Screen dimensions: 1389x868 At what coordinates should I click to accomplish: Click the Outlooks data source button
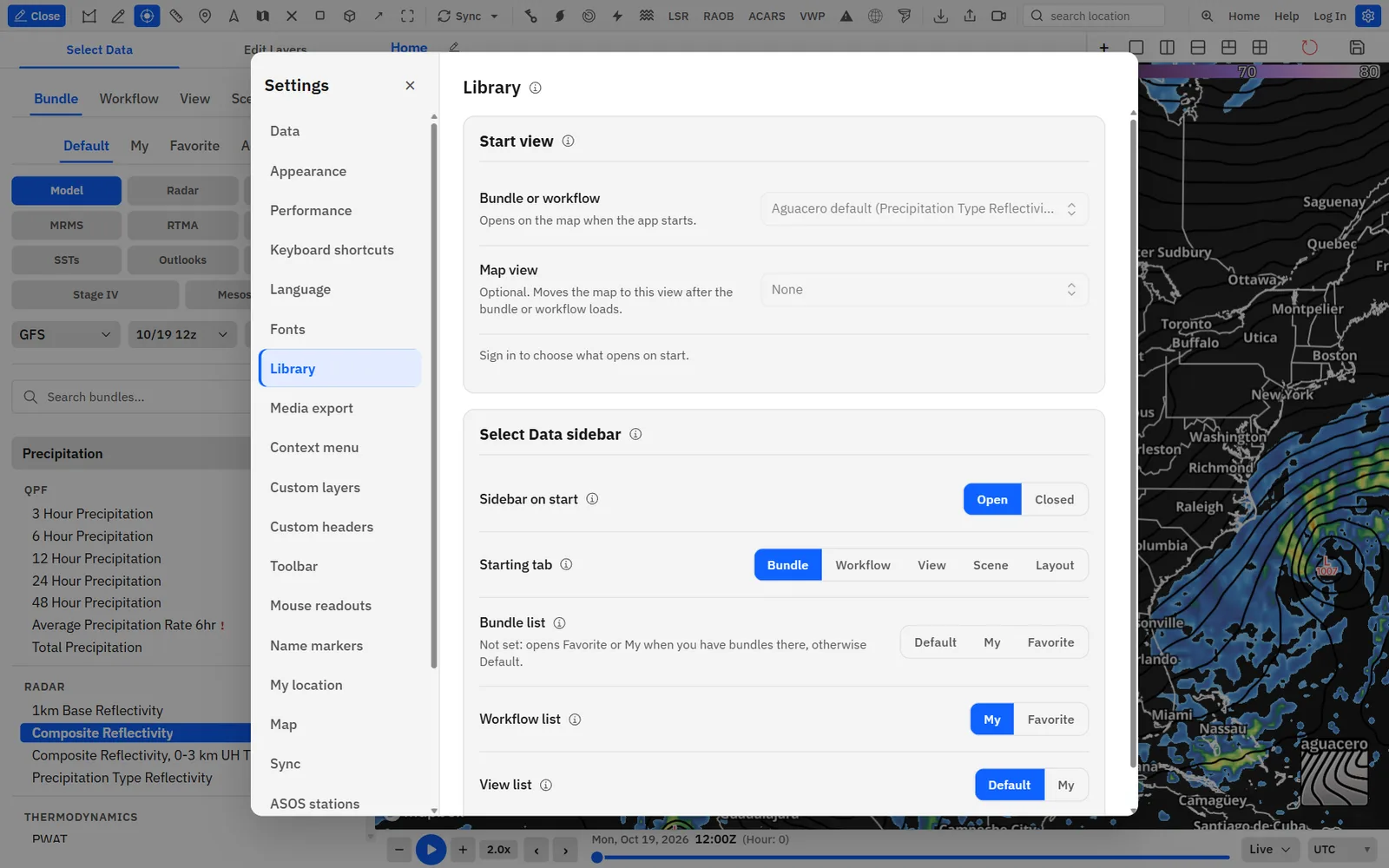[182, 260]
